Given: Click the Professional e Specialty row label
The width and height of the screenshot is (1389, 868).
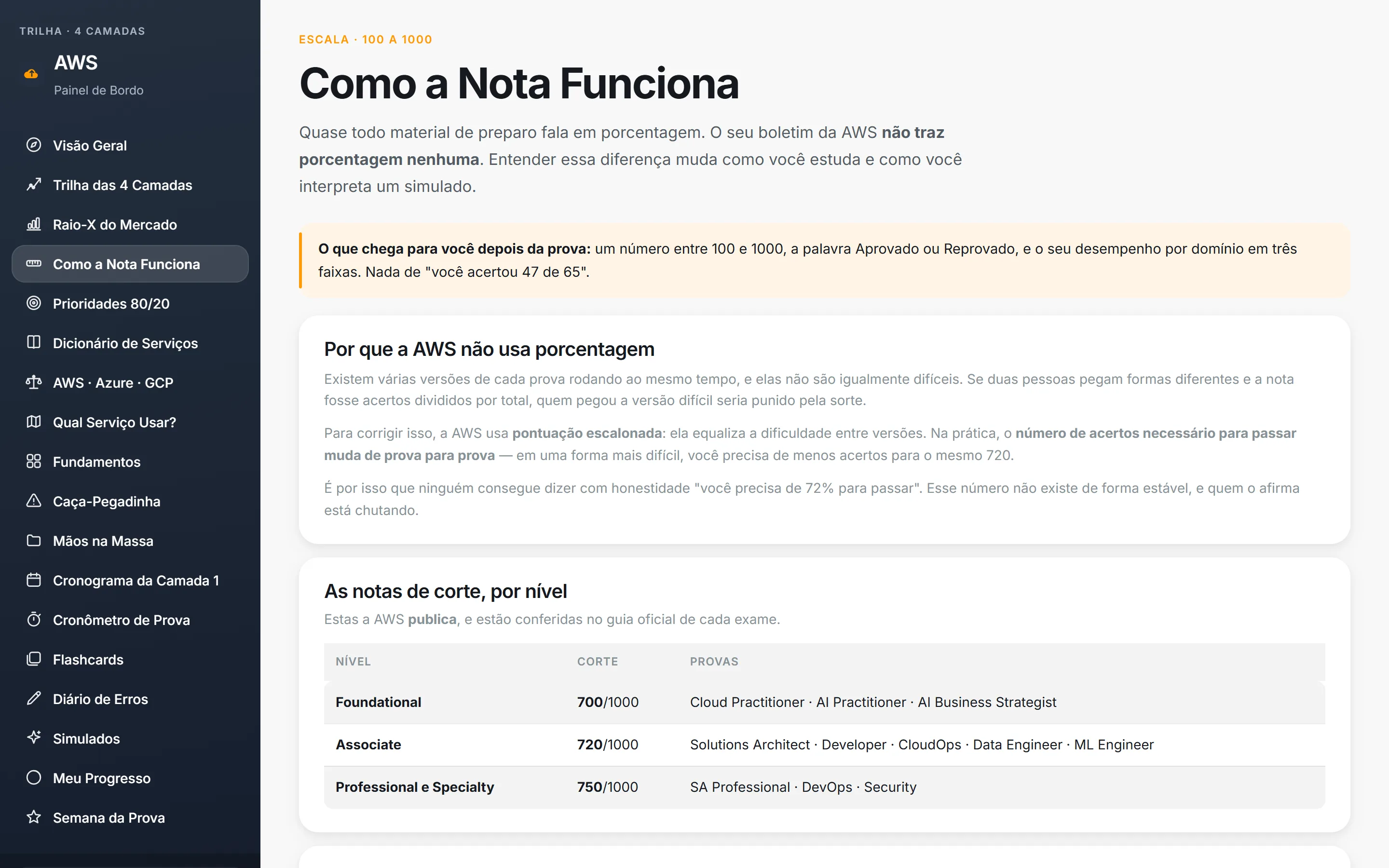Looking at the screenshot, I should tap(414, 787).
